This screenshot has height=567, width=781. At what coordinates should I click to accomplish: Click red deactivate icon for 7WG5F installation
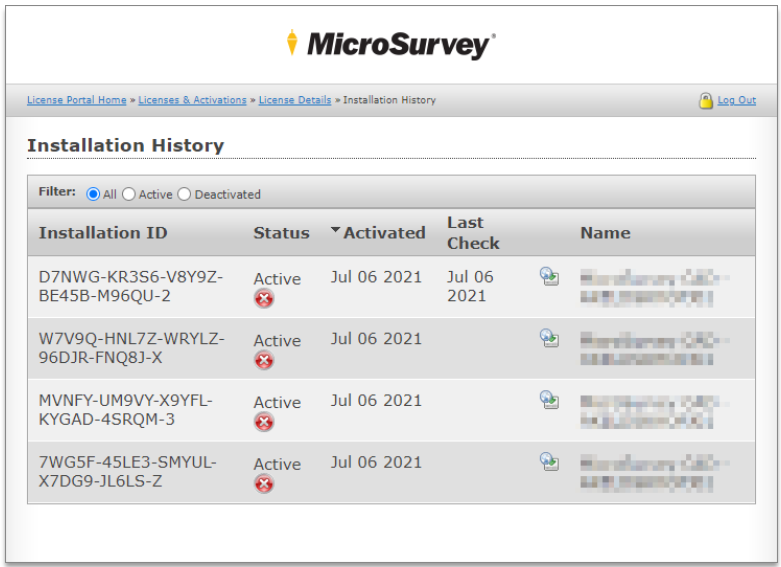[264, 485]
